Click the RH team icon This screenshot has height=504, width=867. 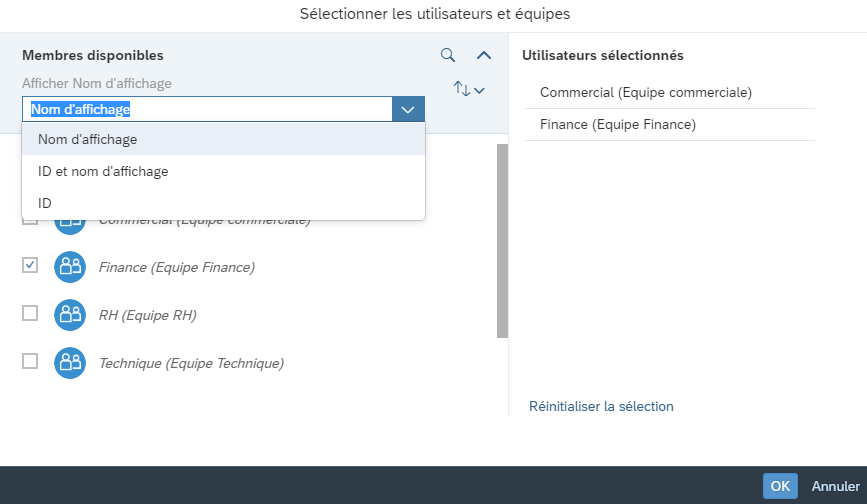coord(70,315)
